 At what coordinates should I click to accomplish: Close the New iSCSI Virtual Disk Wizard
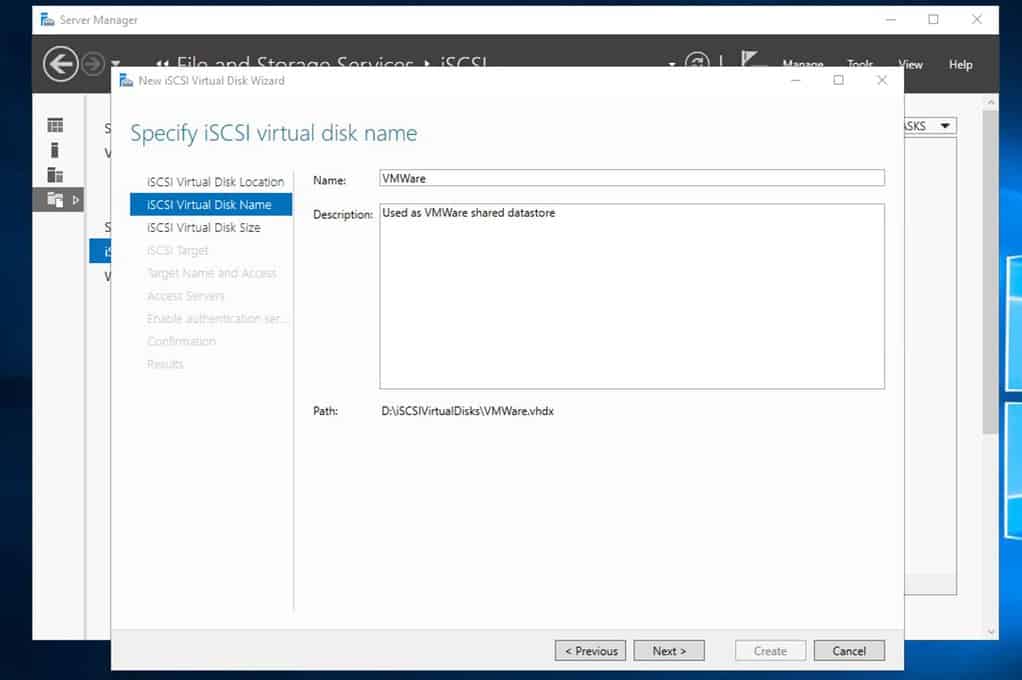coord(881,80)
